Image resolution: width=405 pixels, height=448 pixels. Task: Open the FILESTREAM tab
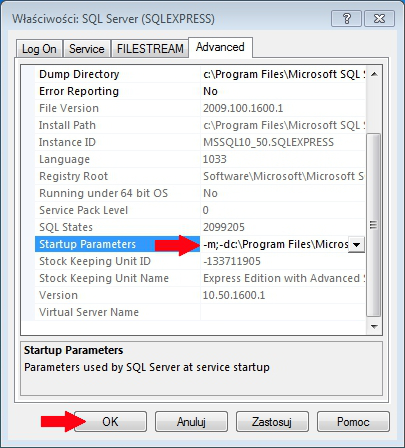(150, 49)
